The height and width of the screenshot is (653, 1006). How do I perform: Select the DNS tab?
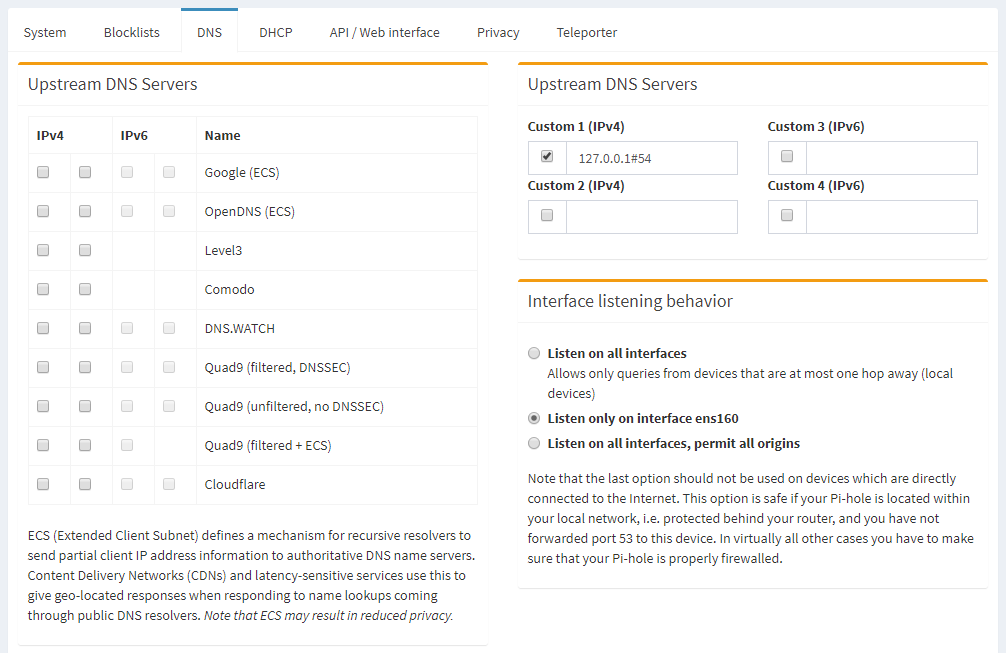coord(209,32)
